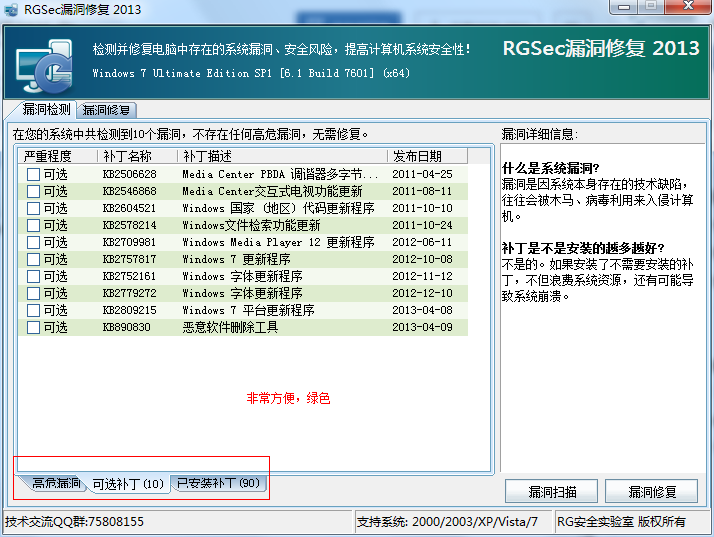The height and width of the screenshot is (537, 714).
Task: Close the RGSec window
Action: click(688, 6)
